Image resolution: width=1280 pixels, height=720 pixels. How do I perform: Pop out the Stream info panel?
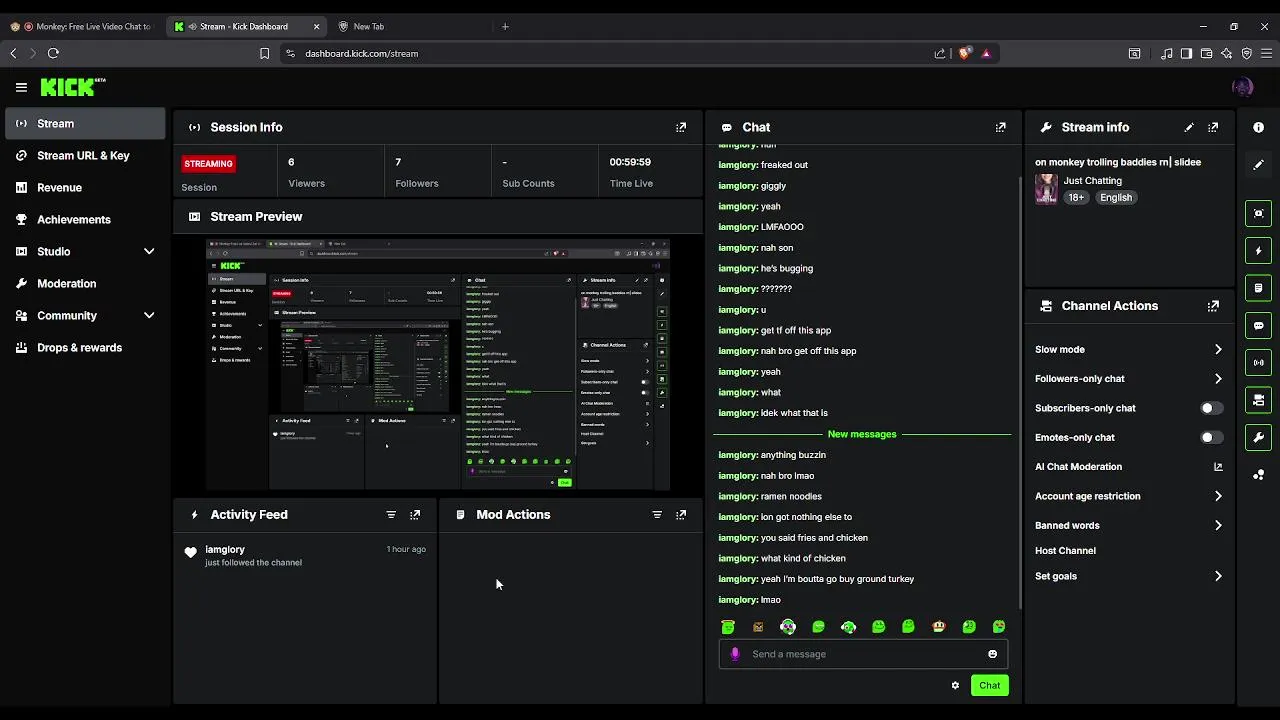point(1213,127)
